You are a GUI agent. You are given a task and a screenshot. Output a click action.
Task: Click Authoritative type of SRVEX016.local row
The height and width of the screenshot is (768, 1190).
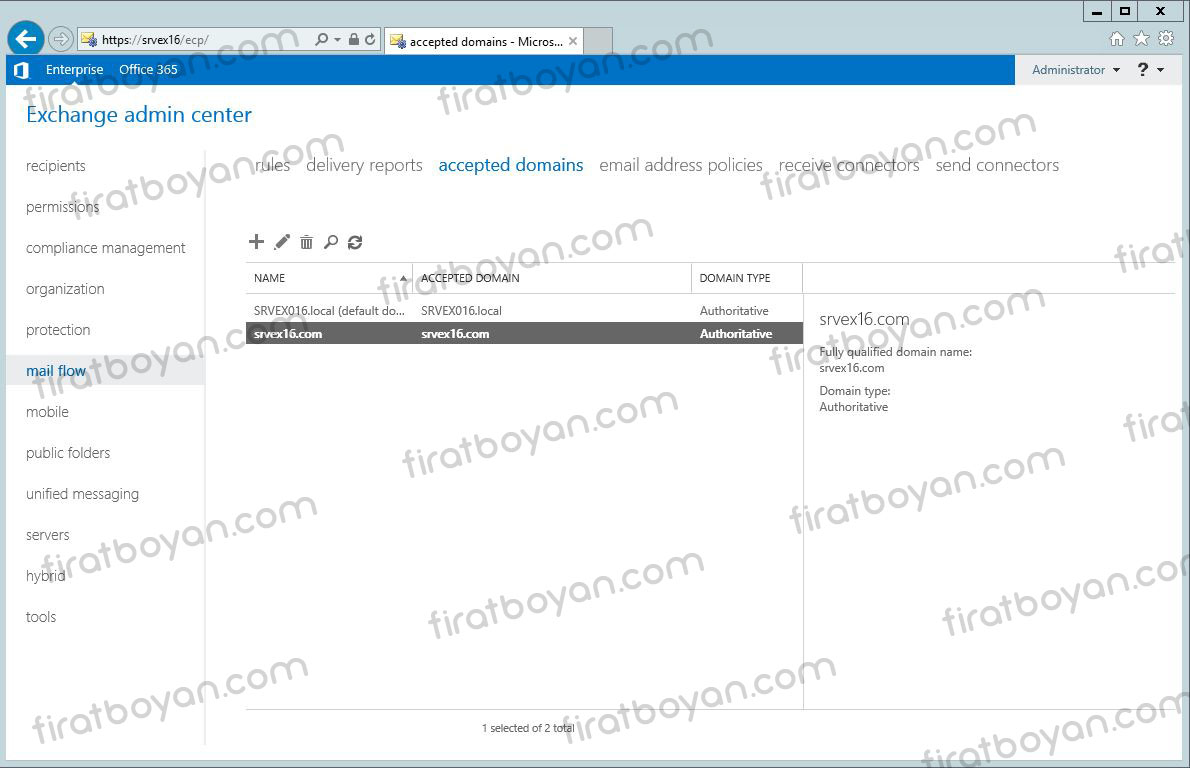734,310
